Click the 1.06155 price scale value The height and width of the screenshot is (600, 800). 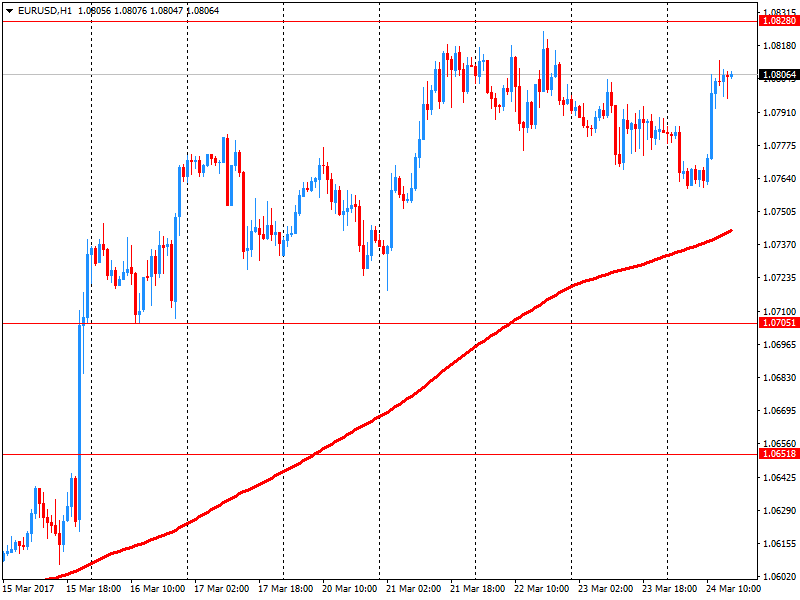click(779, 544)
